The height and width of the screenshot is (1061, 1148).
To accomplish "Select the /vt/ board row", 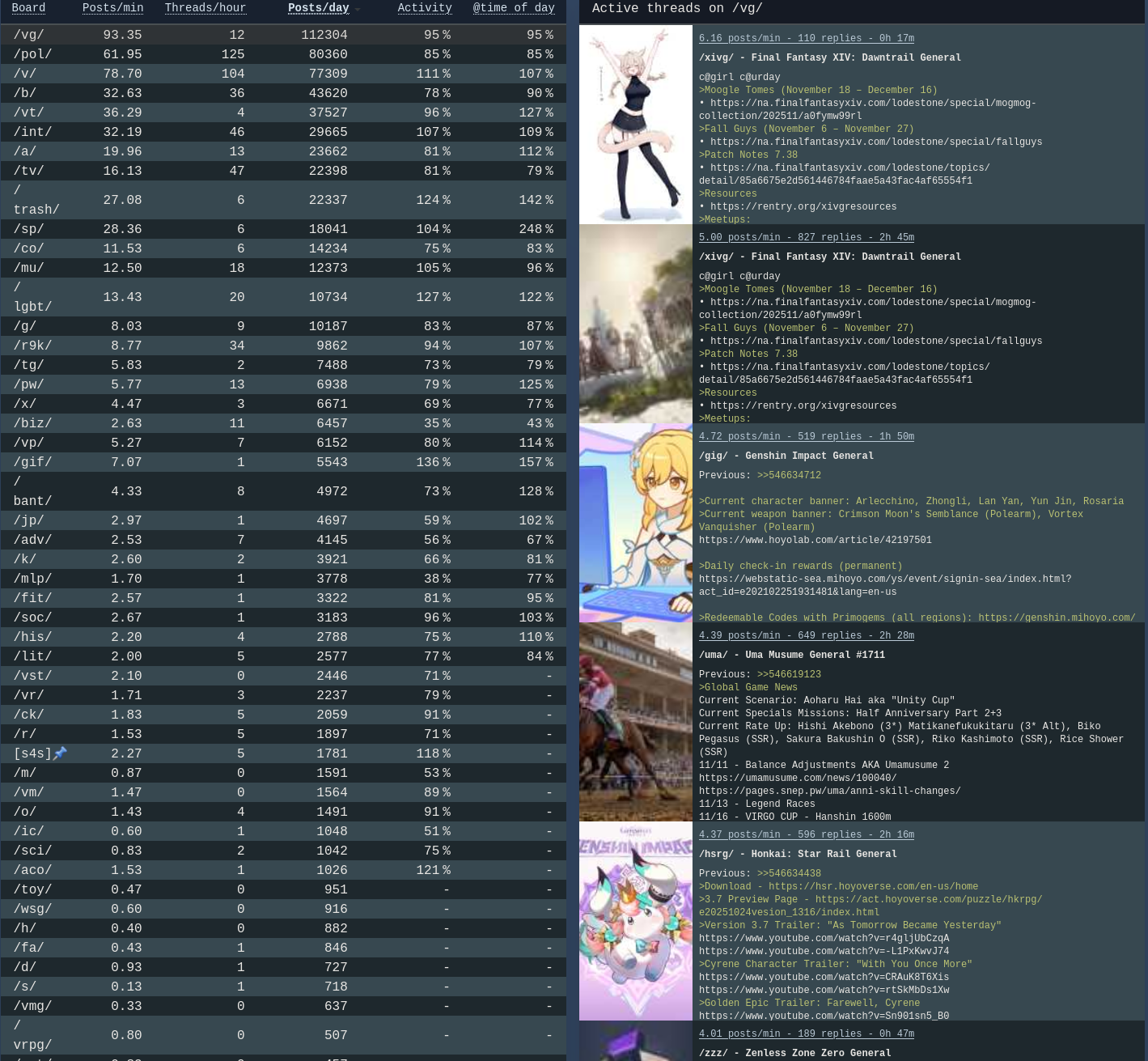I will pos(283,112).
